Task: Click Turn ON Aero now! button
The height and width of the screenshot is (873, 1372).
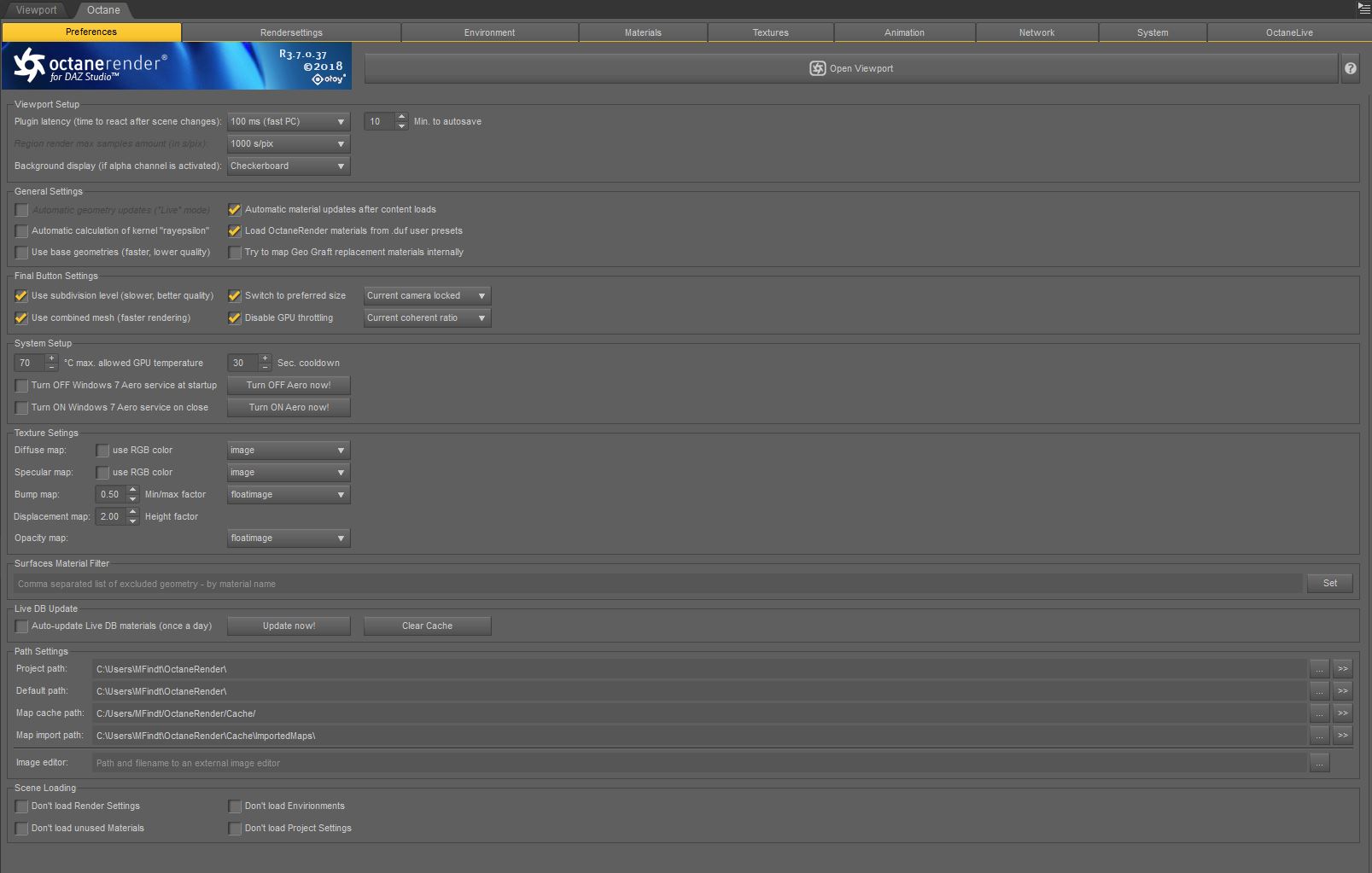Action: click(x=289, y=408)
